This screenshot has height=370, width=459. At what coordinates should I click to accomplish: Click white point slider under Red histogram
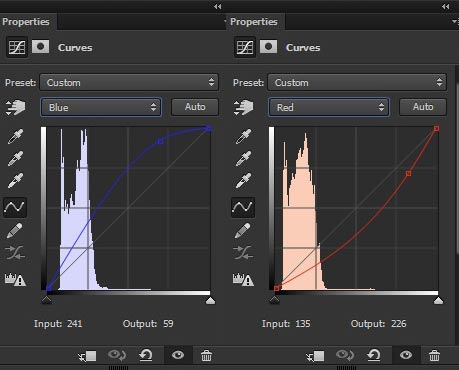pos(438,301)
